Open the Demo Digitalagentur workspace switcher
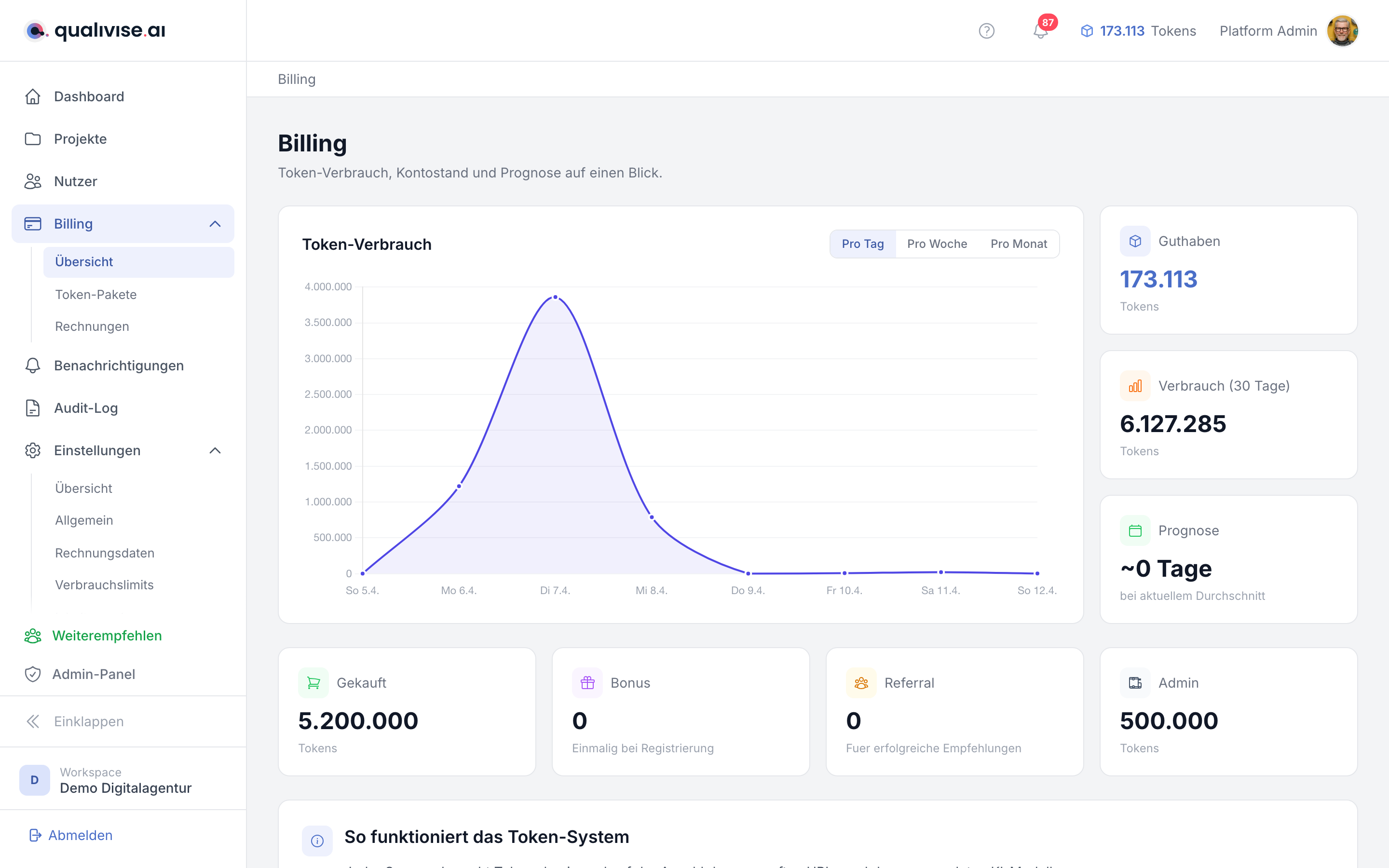The width and height of the screenshot is (1389, 868). point(123,780)
